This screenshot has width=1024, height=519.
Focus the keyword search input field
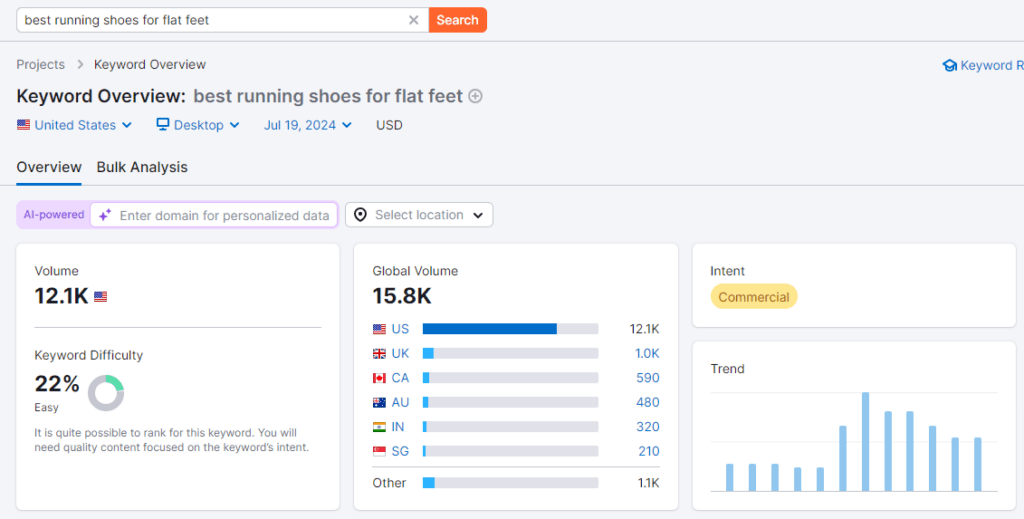(210, 20)
